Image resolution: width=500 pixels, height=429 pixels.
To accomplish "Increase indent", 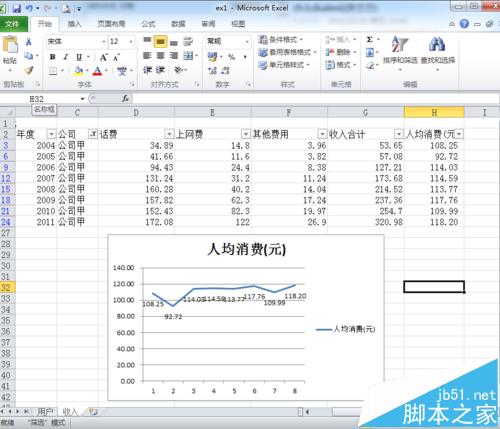I will [160, 70].
